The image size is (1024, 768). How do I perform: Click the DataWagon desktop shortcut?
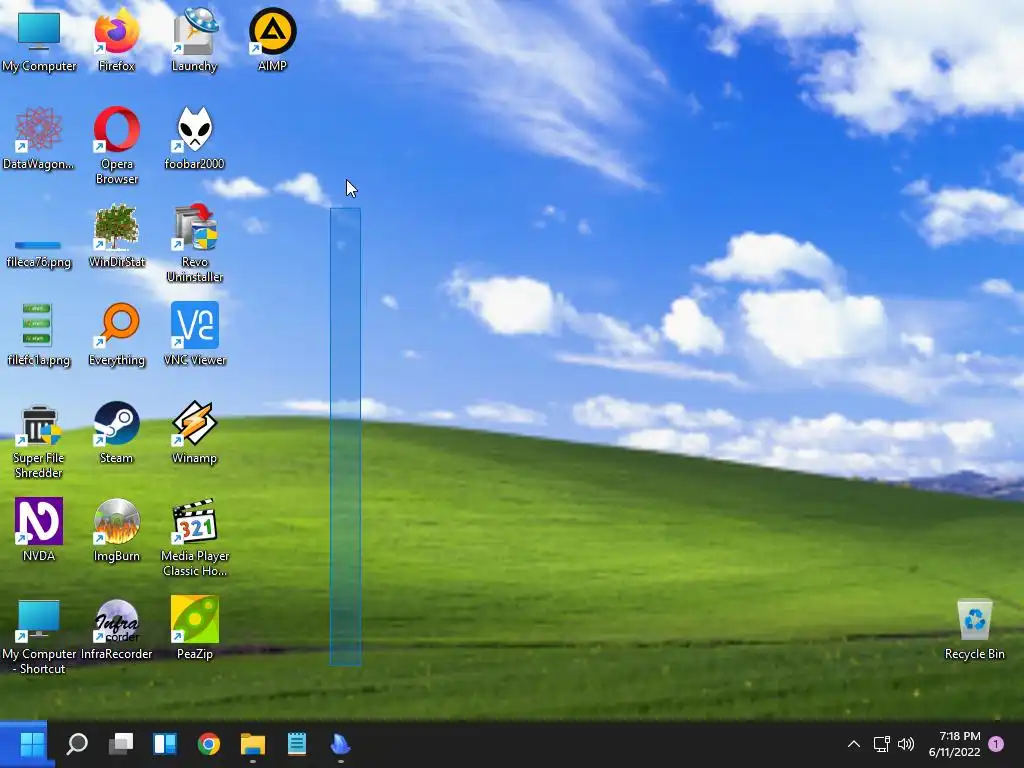[39, 138]
